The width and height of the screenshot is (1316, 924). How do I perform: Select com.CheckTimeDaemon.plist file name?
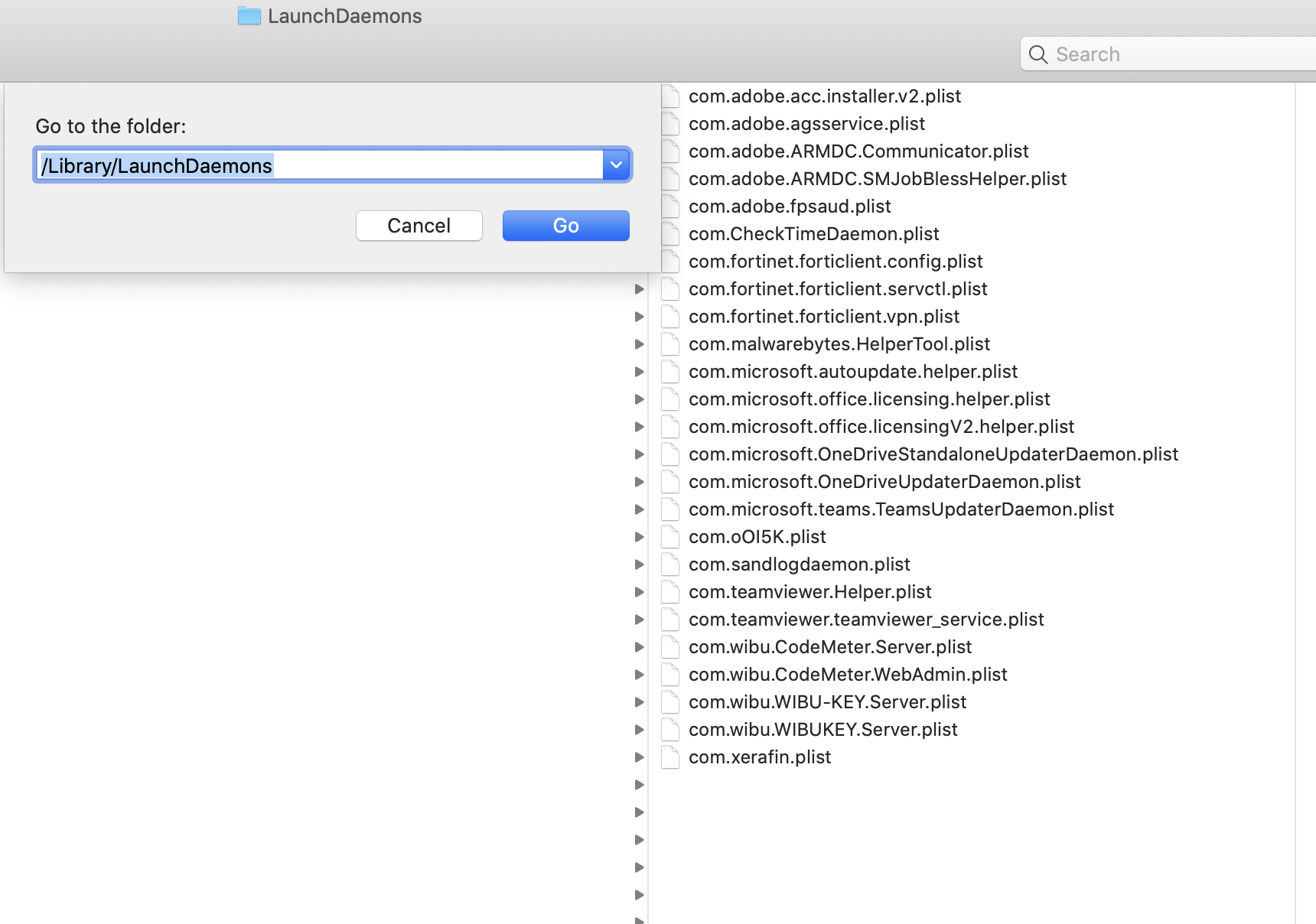point(814,234)
